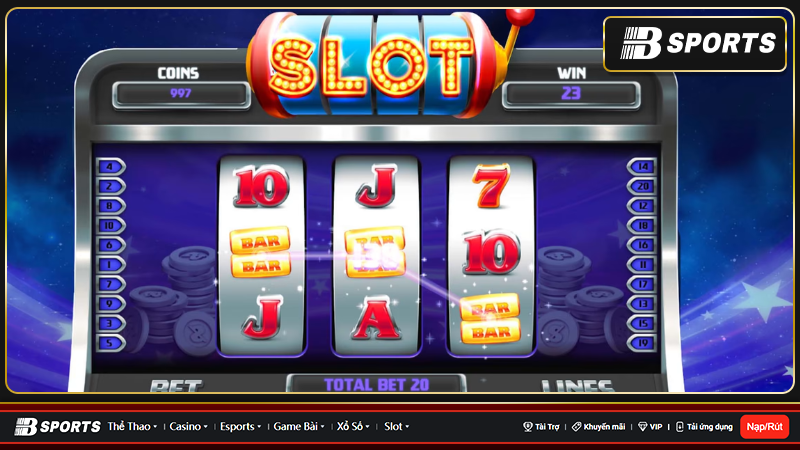
Task: Expand the Thể Thao dropdown menu
Action: tap(132, 427)
